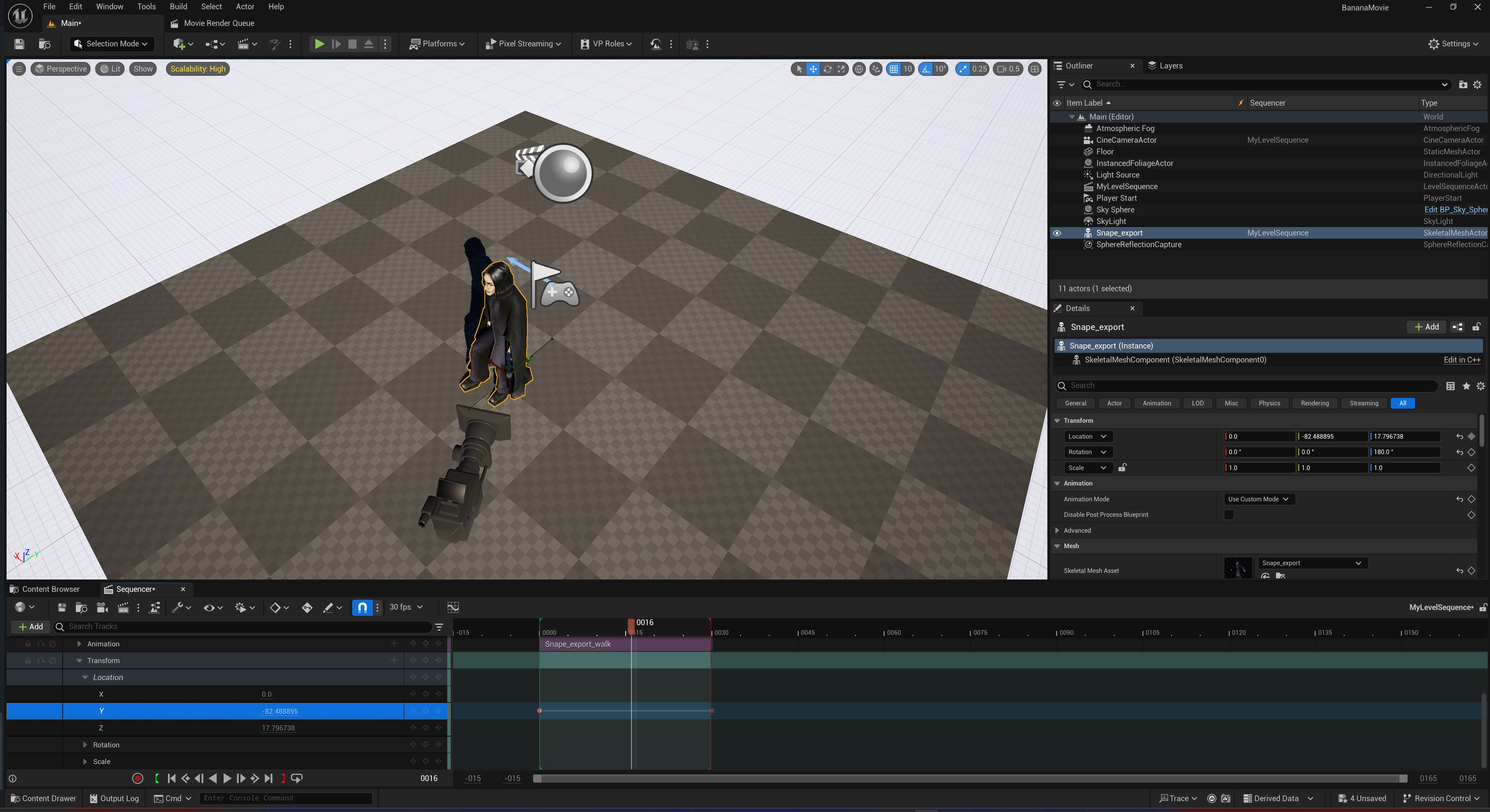Click the Edit in C++ link
Image resolution: width=1490 pixels, height=812 pixels.
tap(1462, 360)
